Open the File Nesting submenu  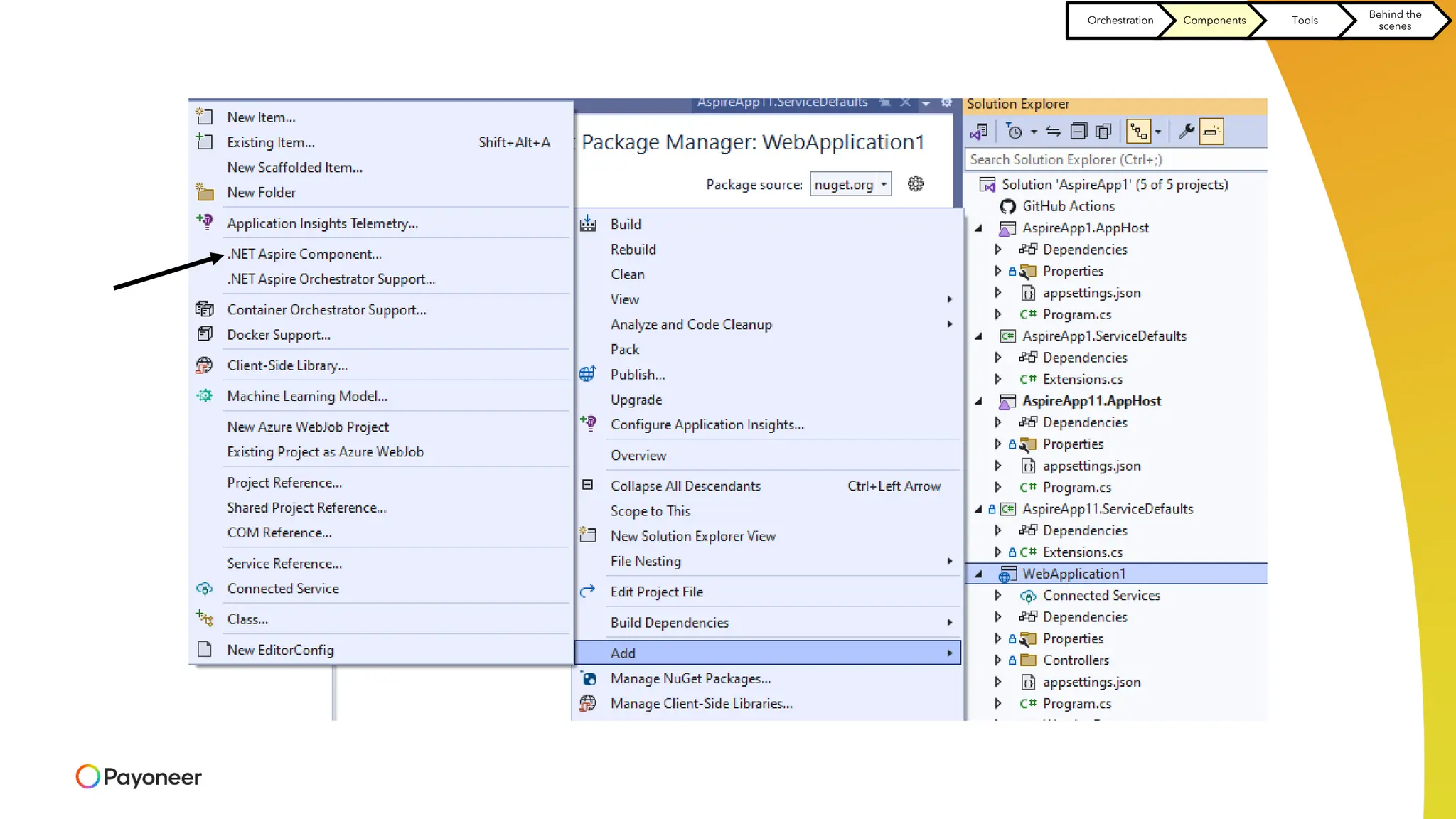coord(768,561)
